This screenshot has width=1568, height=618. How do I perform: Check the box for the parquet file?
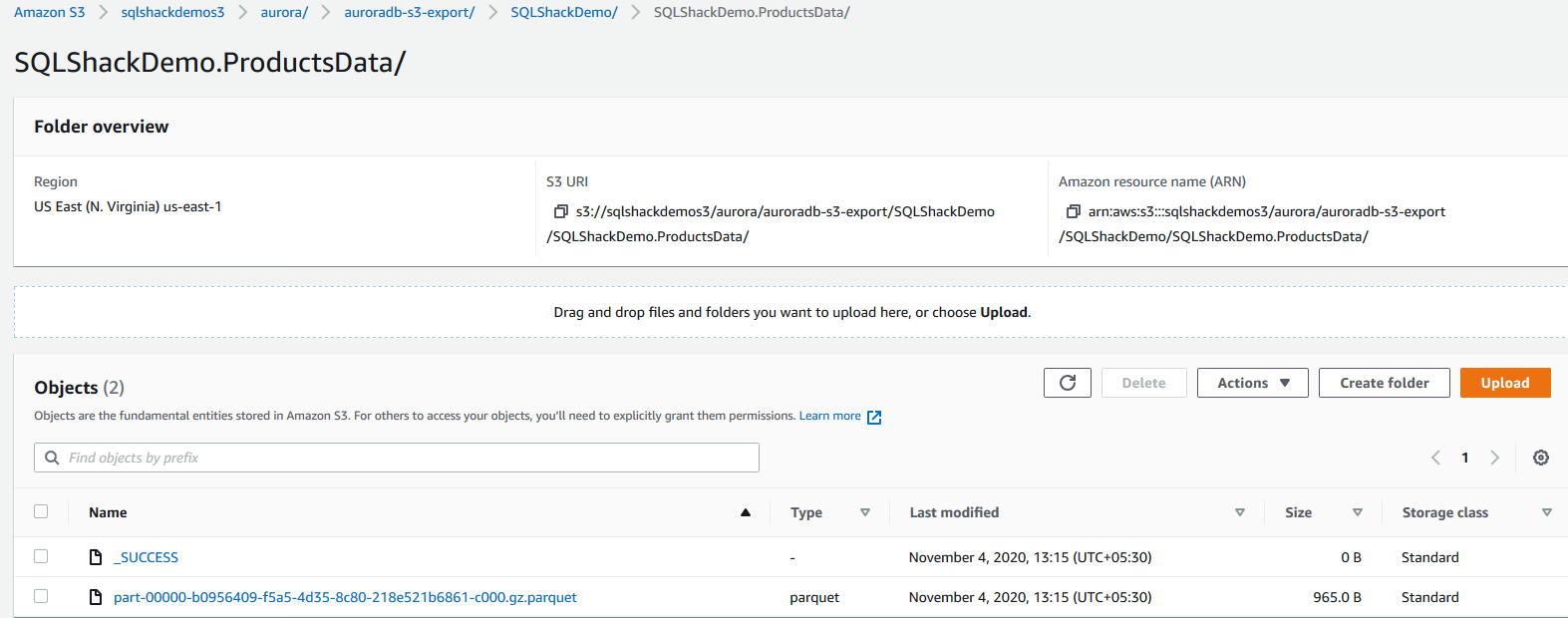41,596
